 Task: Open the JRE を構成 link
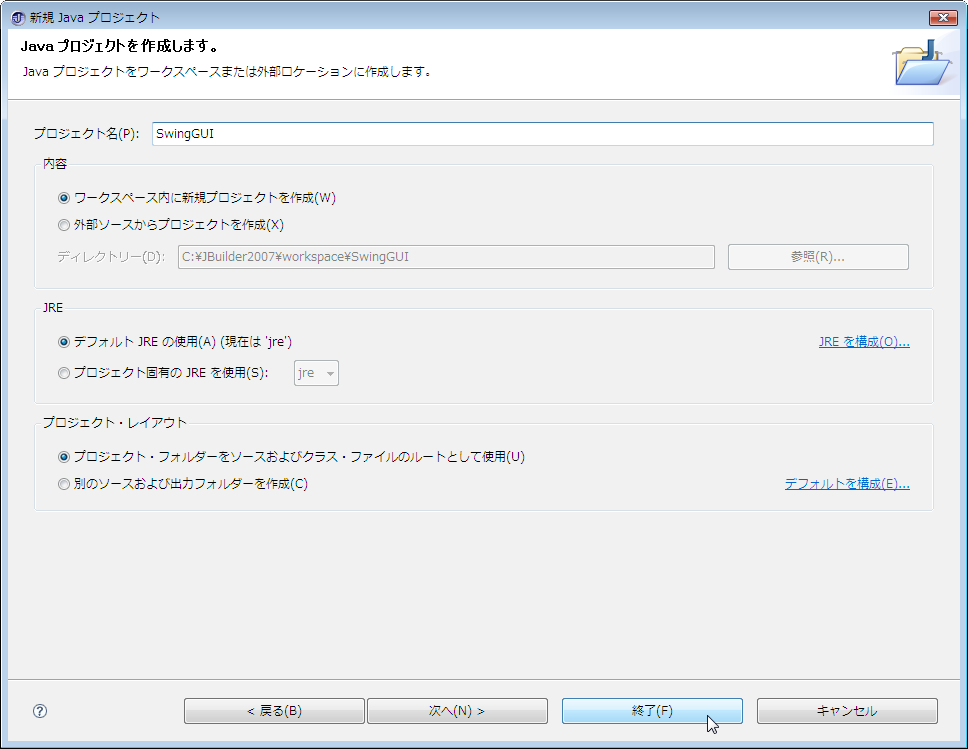(x=863, y=342)
